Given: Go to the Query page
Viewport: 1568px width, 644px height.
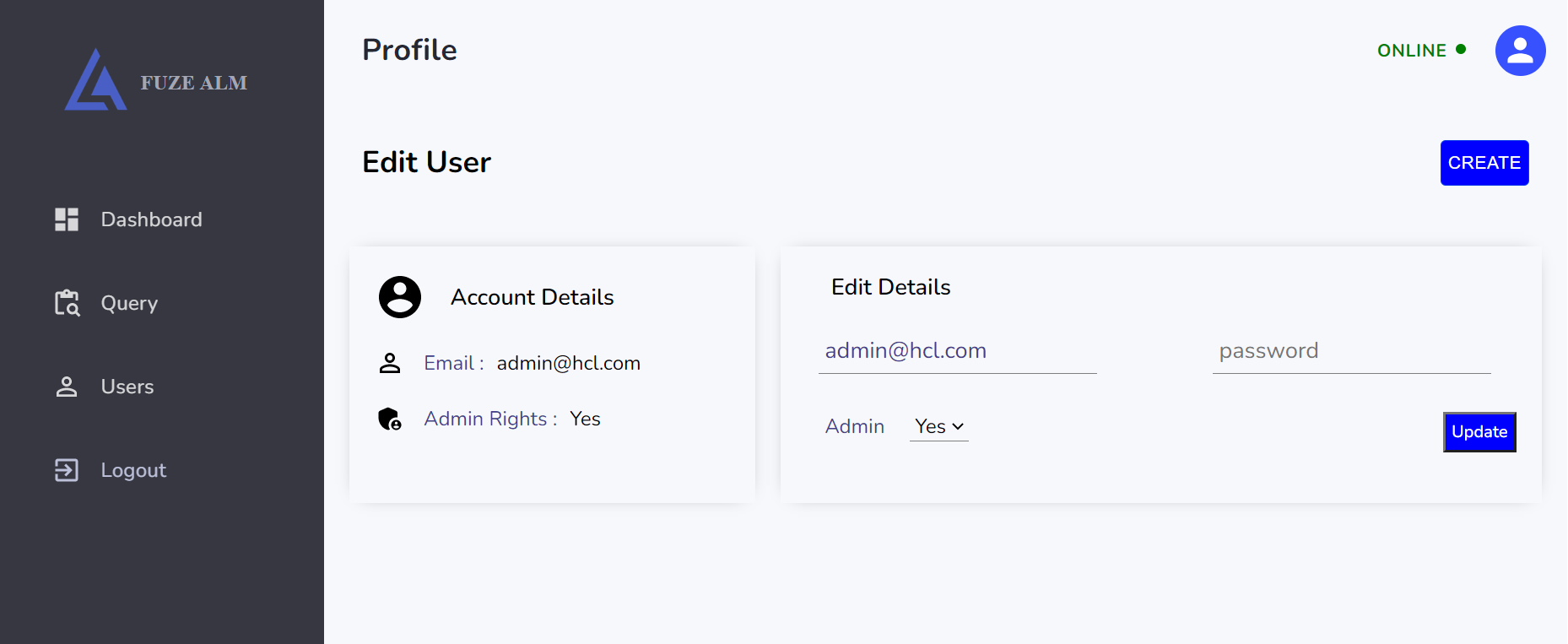Looking at the screenshot, I should coord(129,303).
